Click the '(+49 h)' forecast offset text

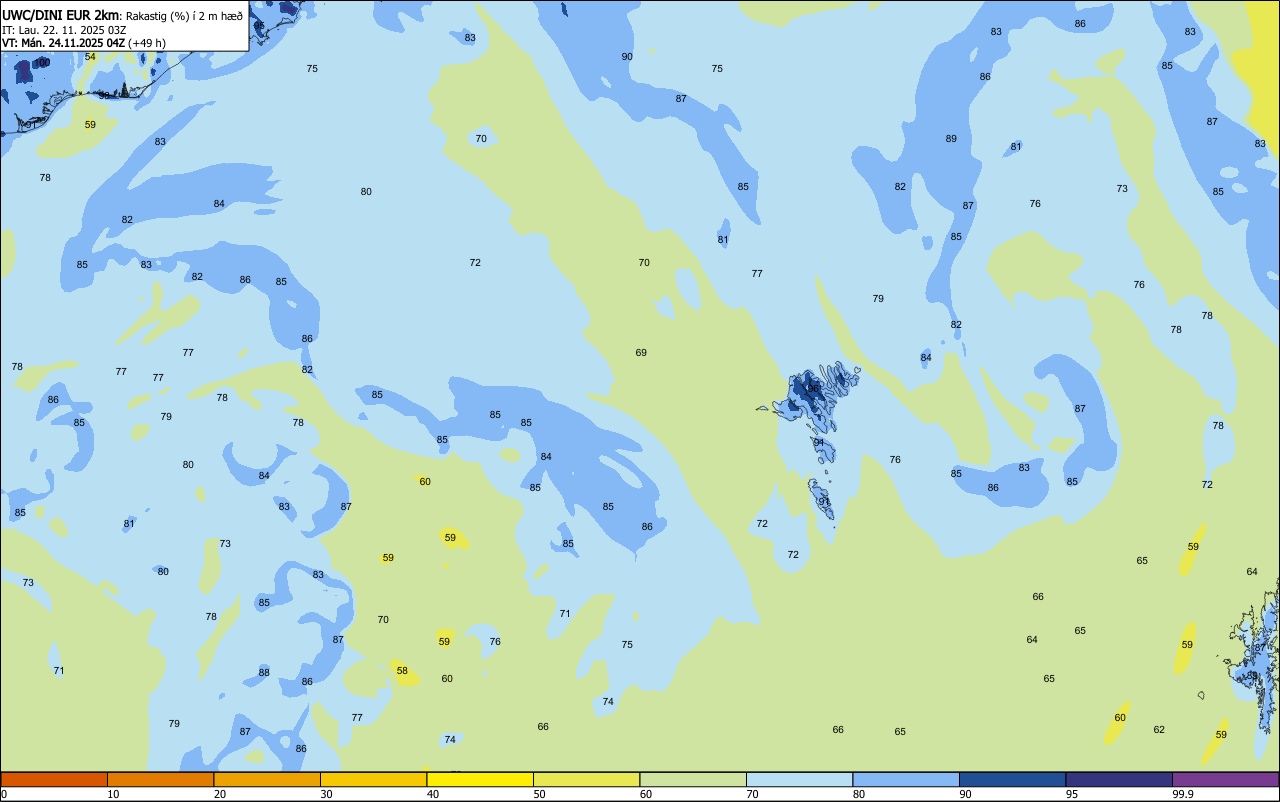147,43
